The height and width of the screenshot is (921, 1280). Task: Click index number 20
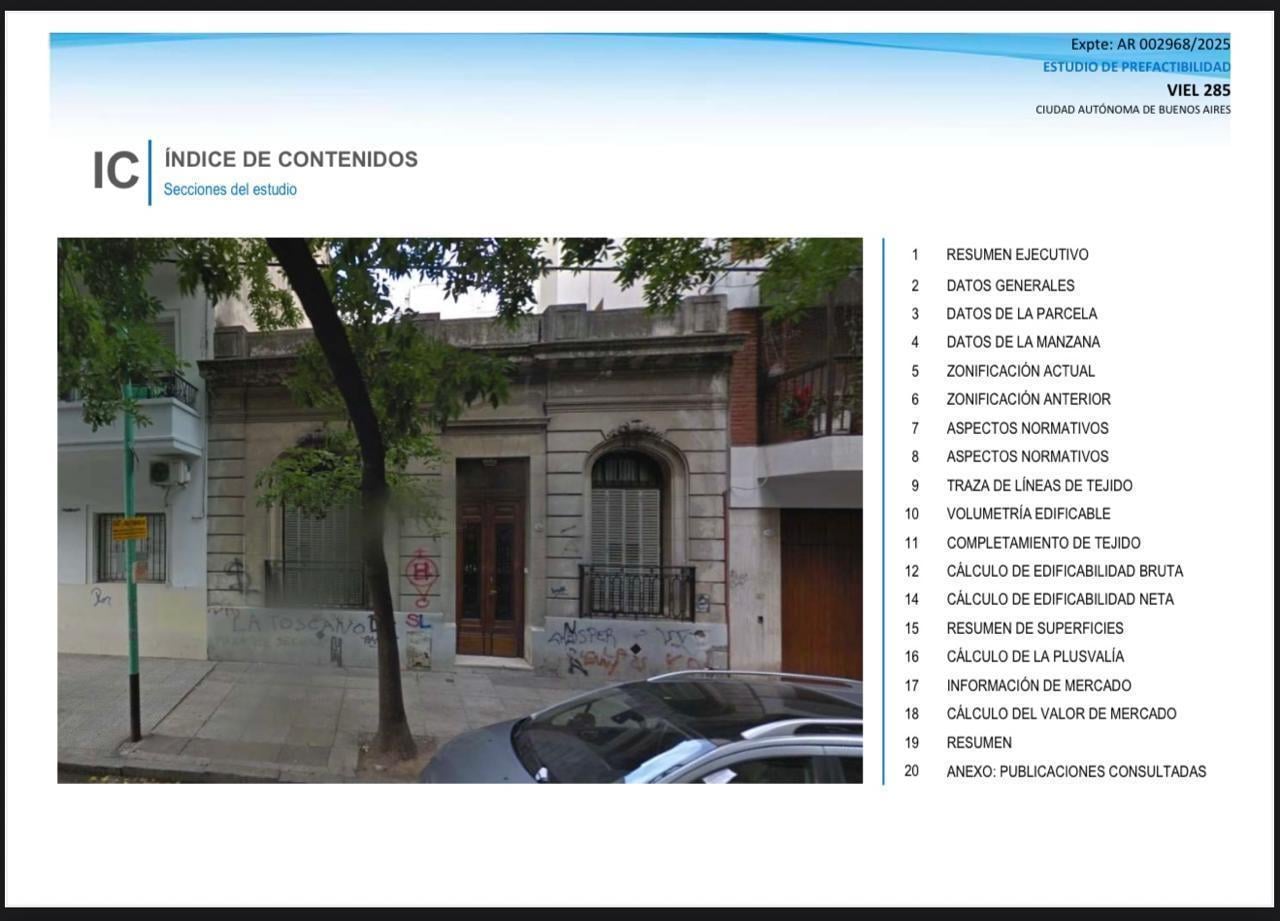pos(912,772)
